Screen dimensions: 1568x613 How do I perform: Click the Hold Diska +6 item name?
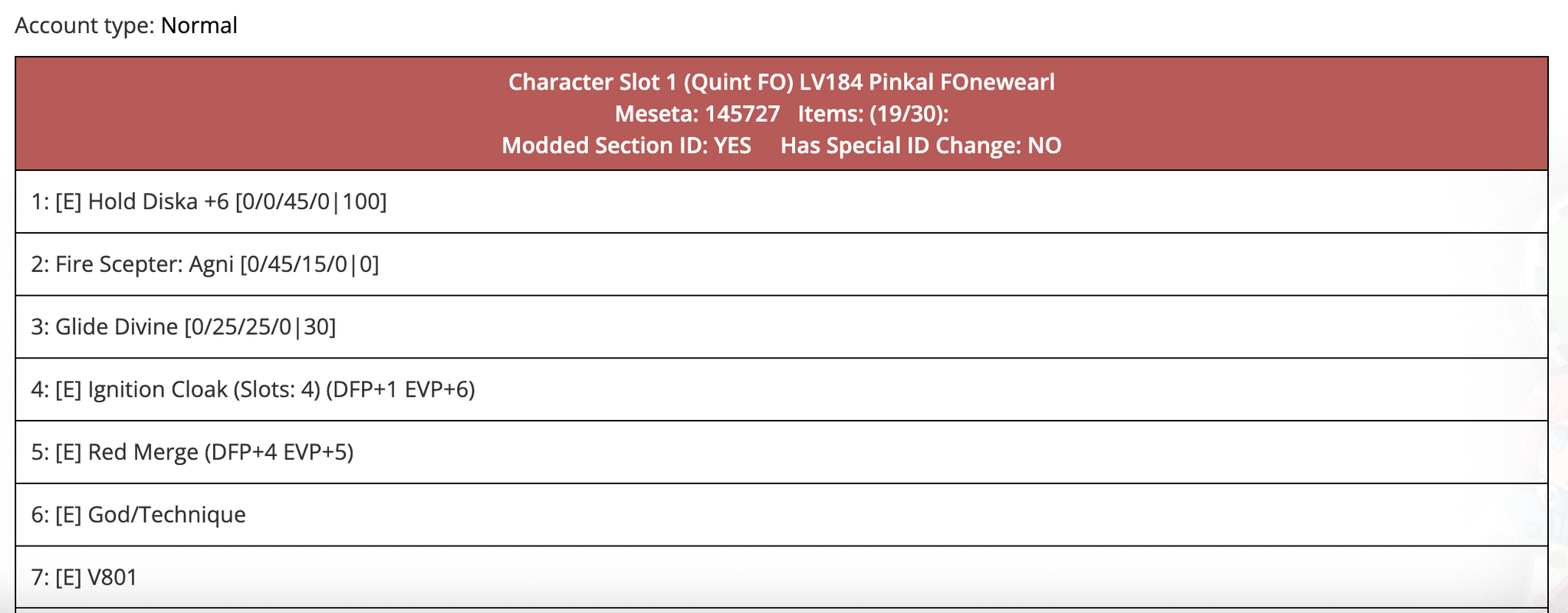(159, 202)
